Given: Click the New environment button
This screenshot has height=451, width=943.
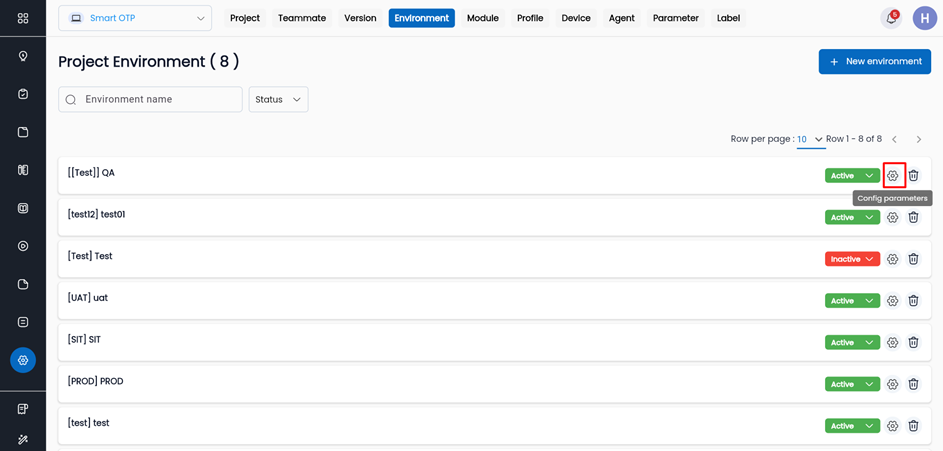Looking at the screenshot, I should pyautogui.click(x=874, y=61).
